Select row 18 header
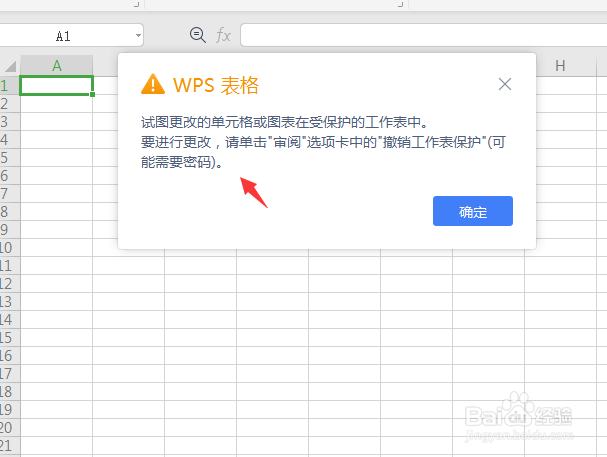This screenshot has width=607, height=457. point(10,392)
